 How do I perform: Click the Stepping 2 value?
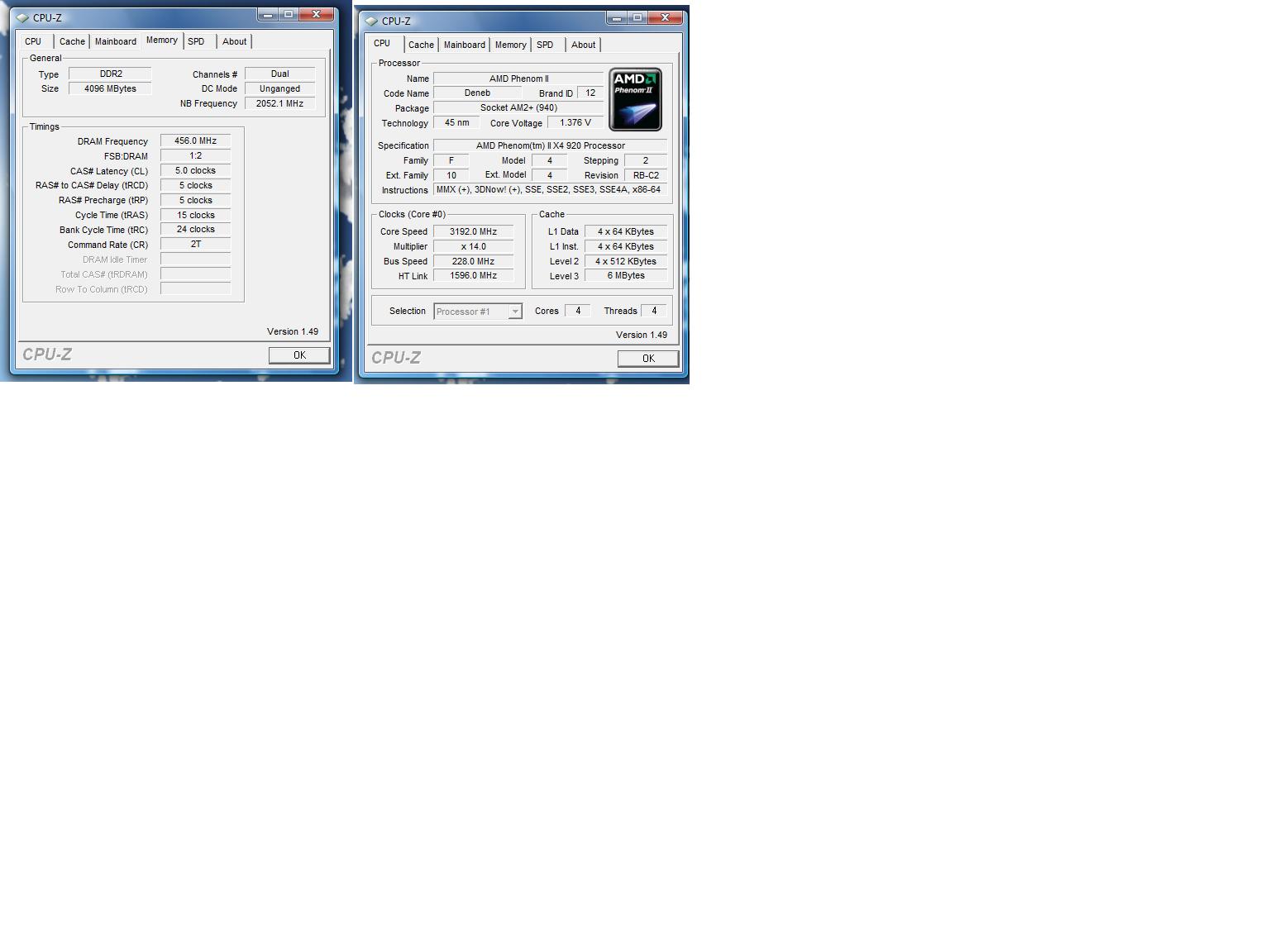(x=646, y=160)
